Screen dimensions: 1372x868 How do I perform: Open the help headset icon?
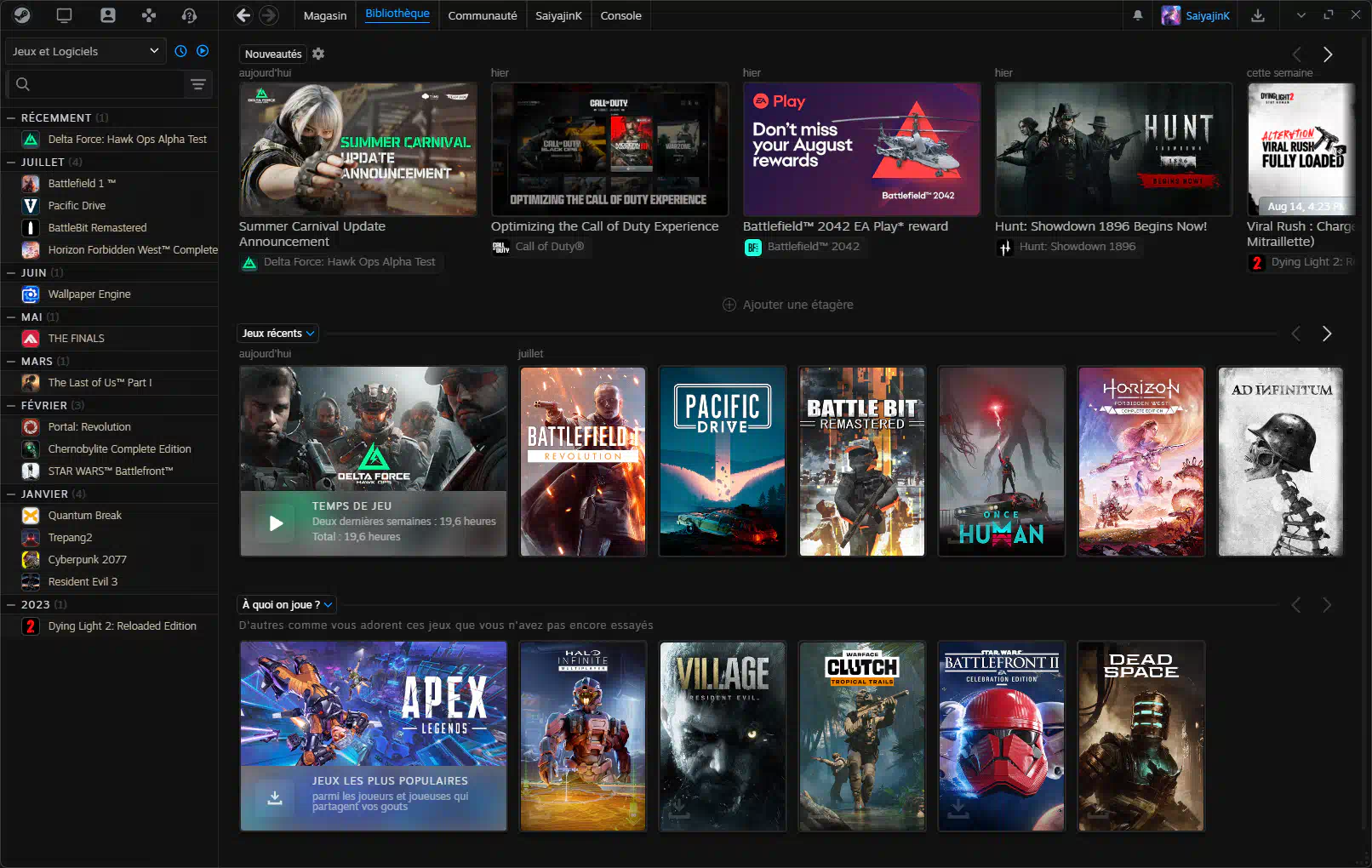click(x=190, y=15)
